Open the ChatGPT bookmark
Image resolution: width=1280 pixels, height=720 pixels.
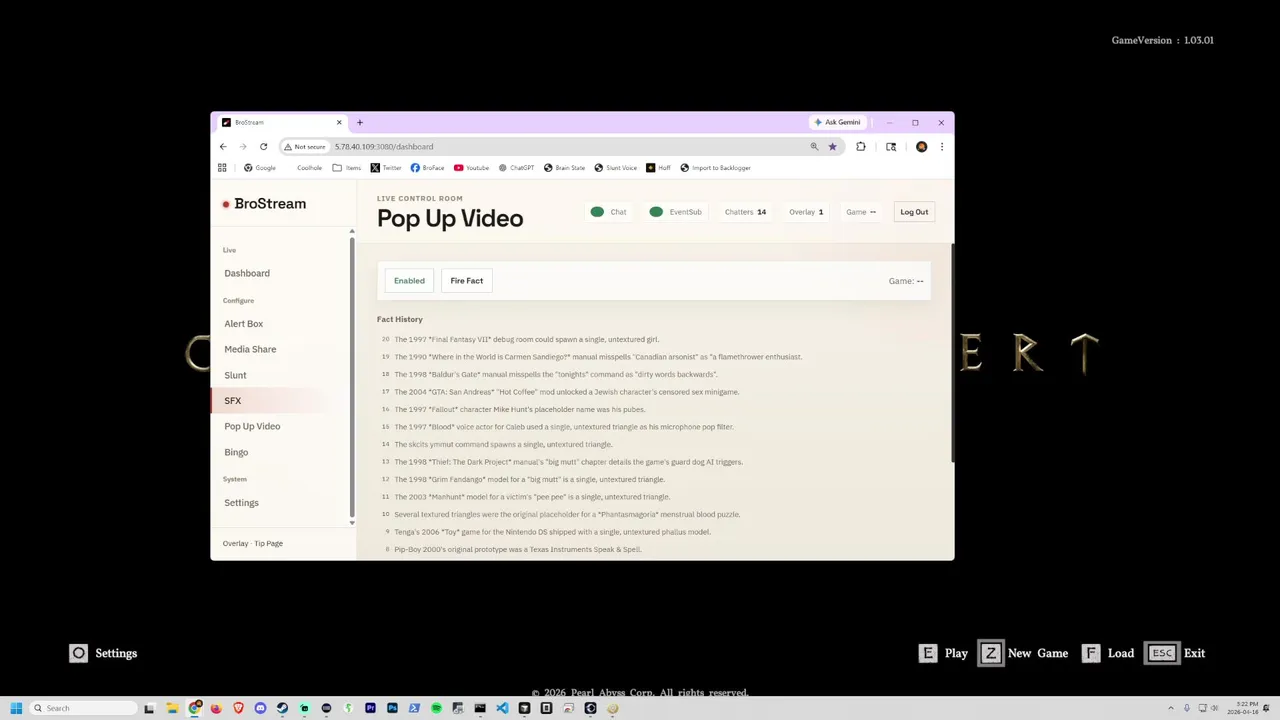(517, 168)
